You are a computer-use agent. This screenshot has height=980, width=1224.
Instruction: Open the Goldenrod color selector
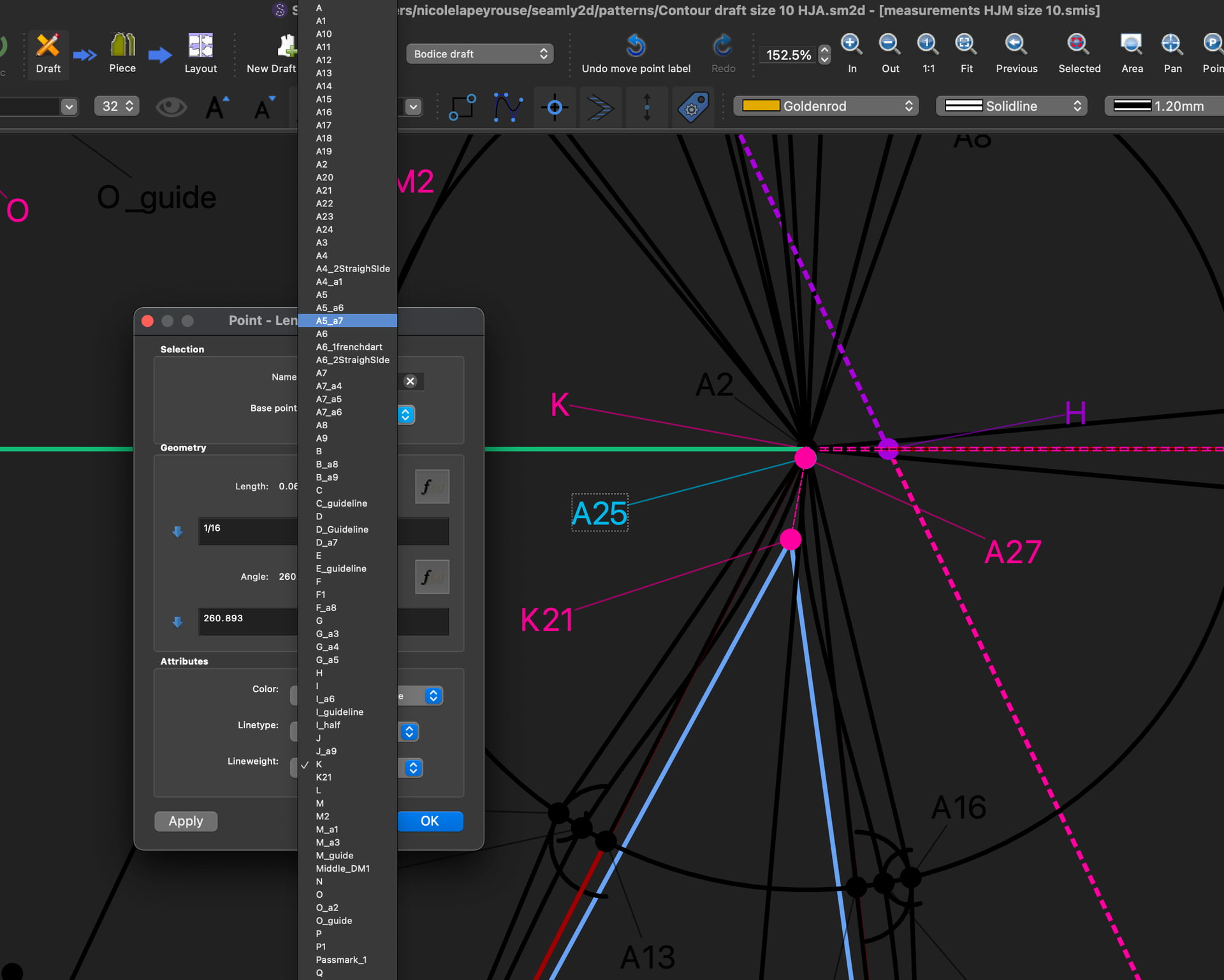point(826,106)
